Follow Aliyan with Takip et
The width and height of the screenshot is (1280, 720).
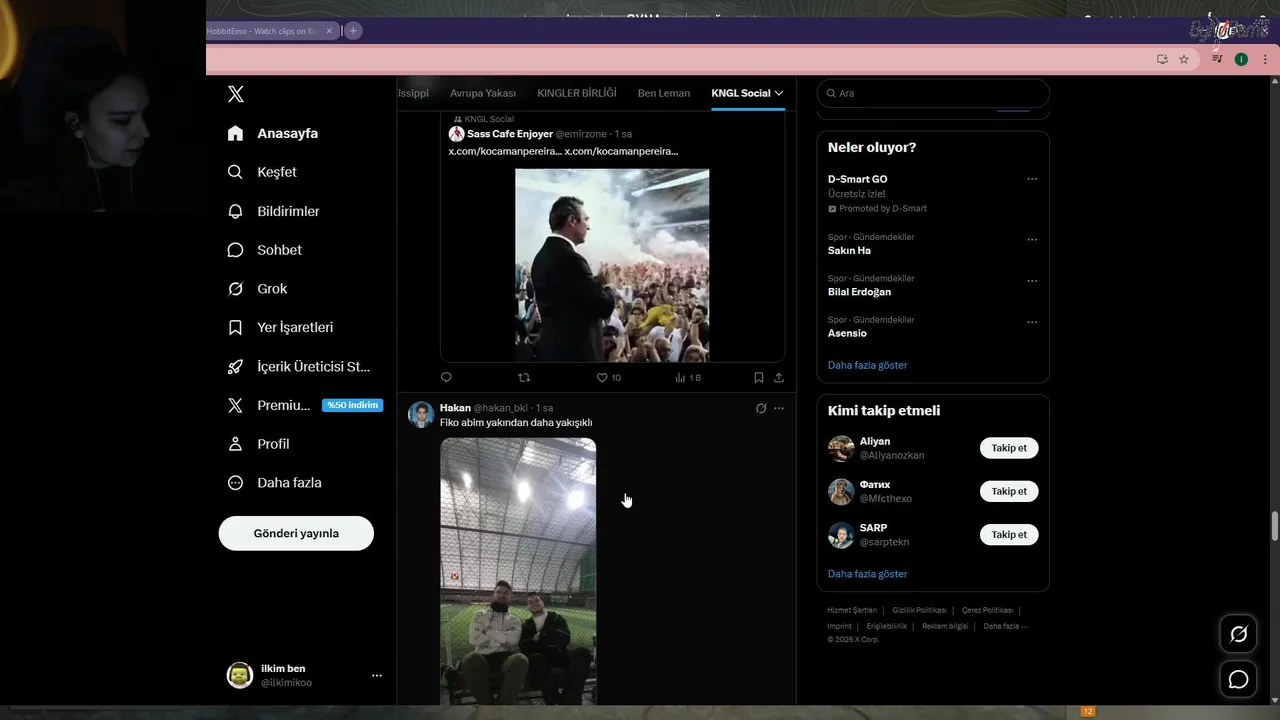pos(1009,448)
